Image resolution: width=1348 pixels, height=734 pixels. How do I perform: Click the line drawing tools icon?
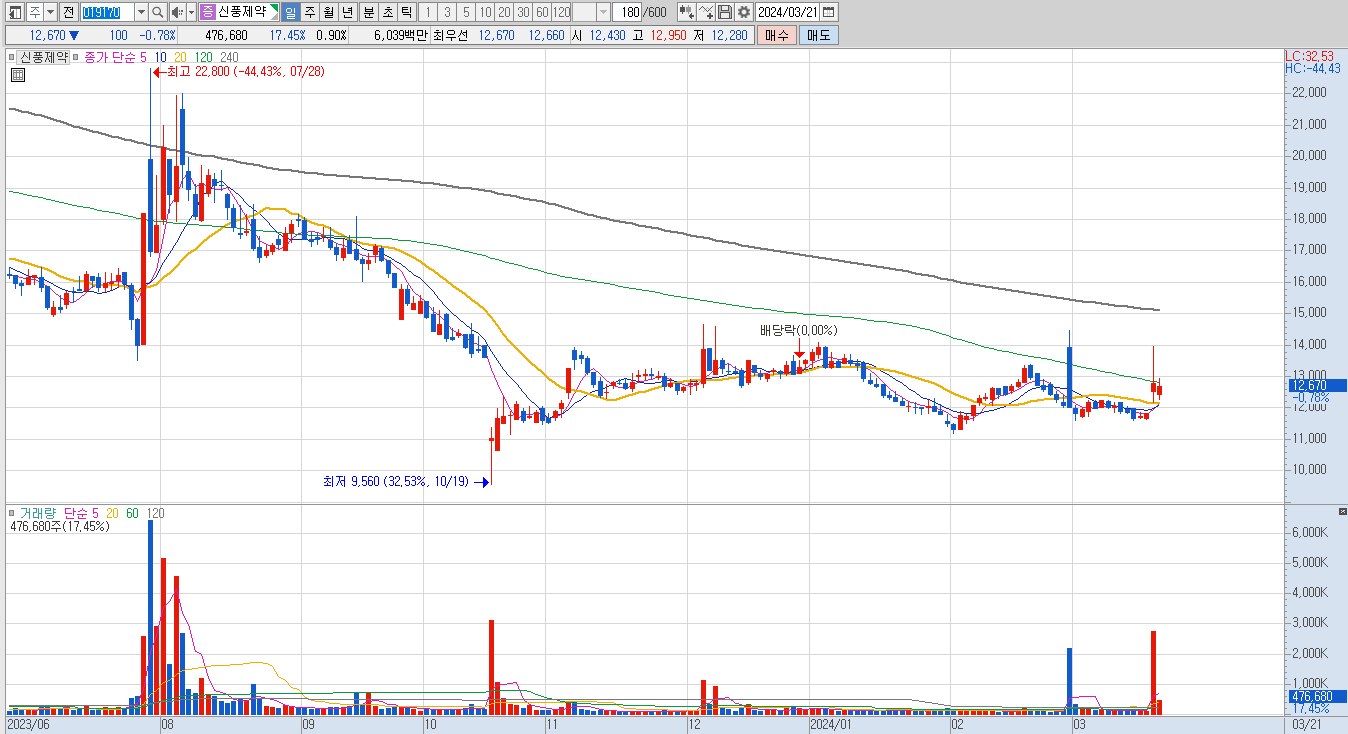coord(706,12)
